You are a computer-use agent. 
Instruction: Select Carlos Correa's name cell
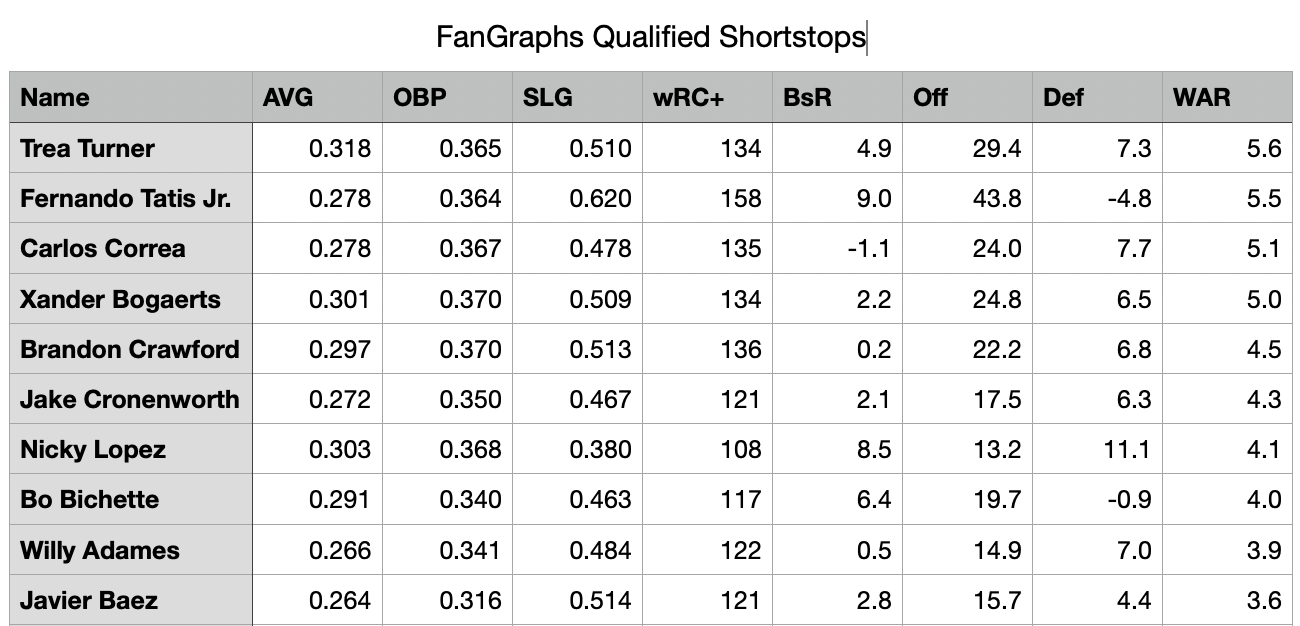pos(130,249)
